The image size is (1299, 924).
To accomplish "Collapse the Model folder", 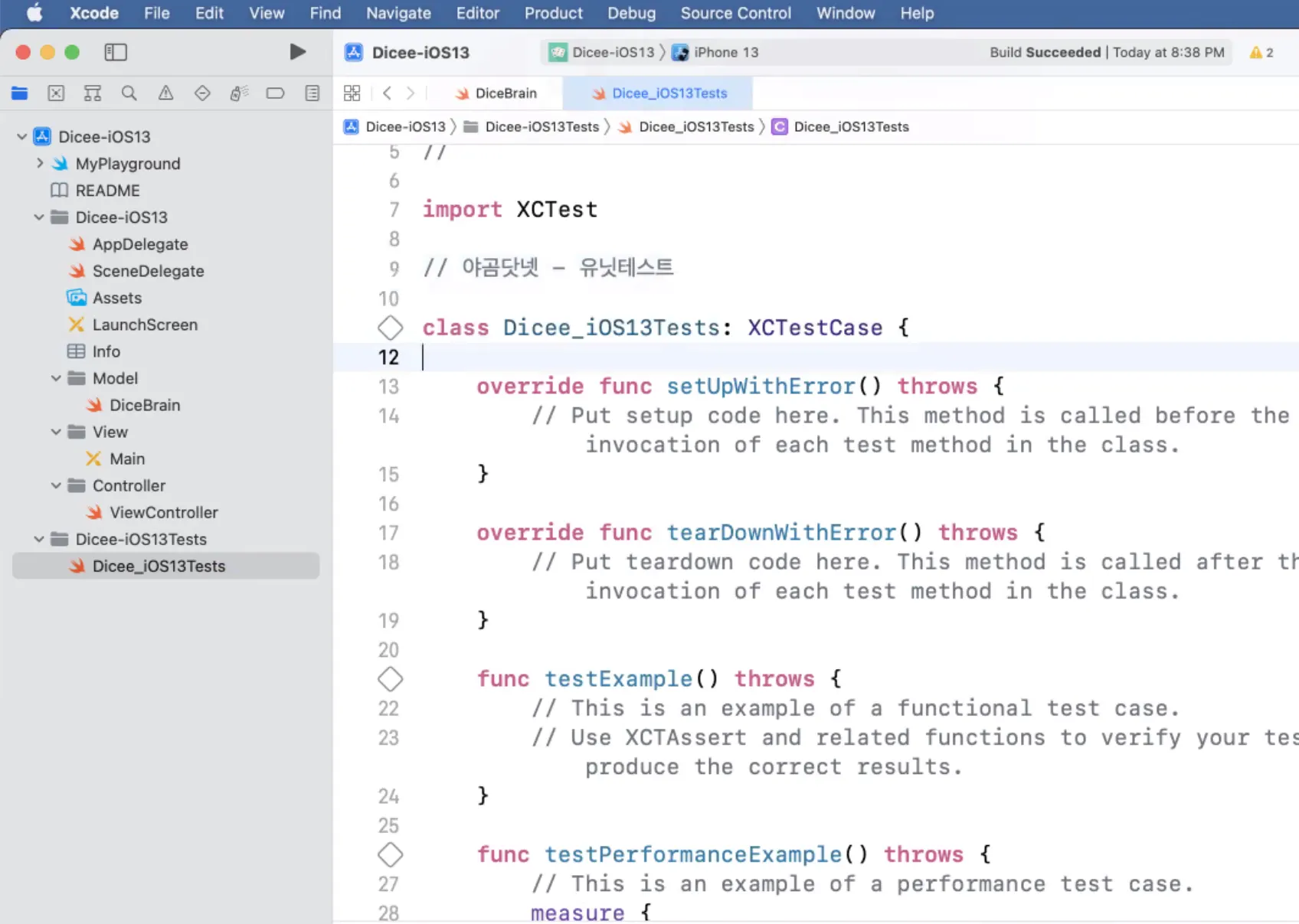I will pos(56,378).
